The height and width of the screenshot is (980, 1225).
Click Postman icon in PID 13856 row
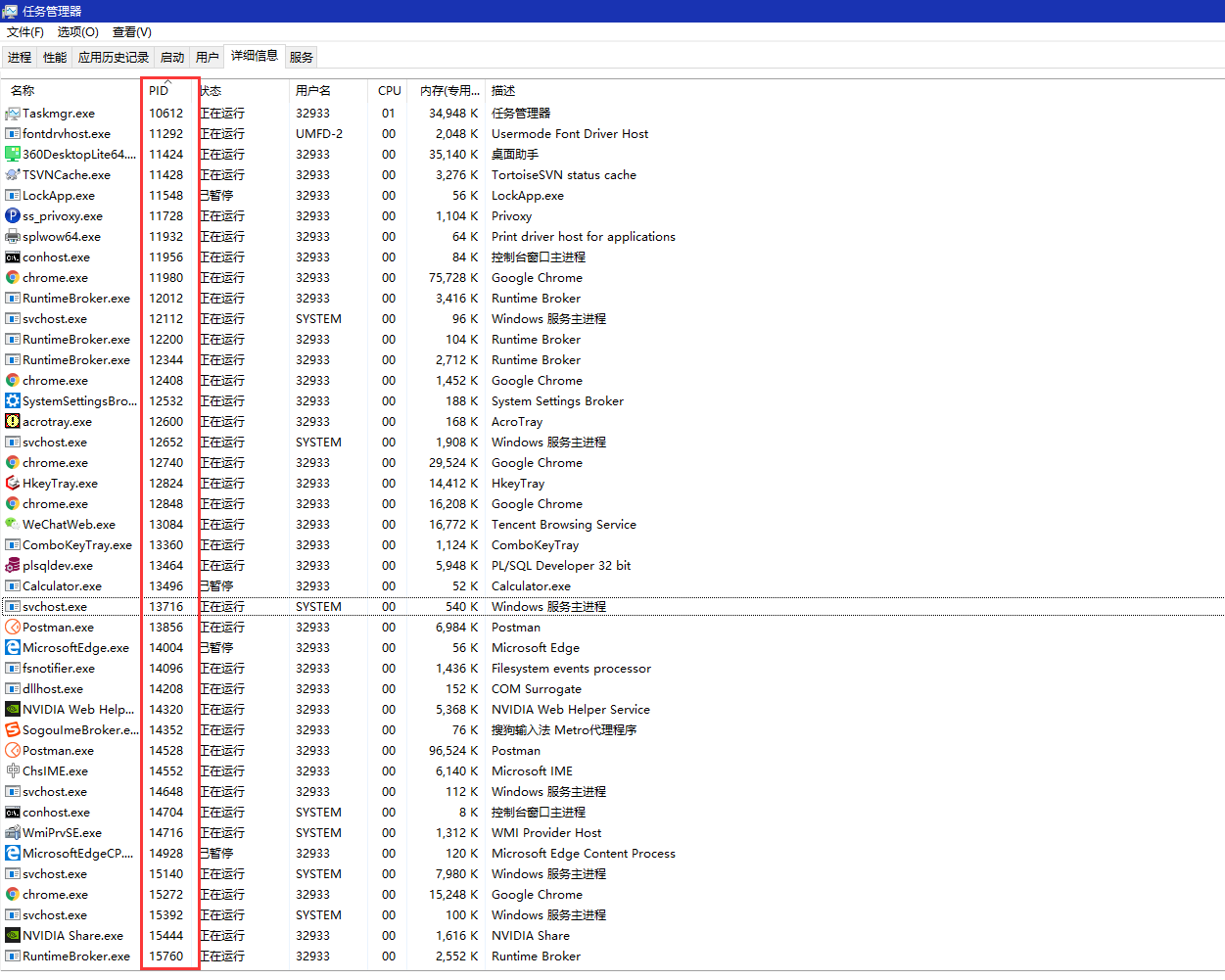tap(13, 628)
